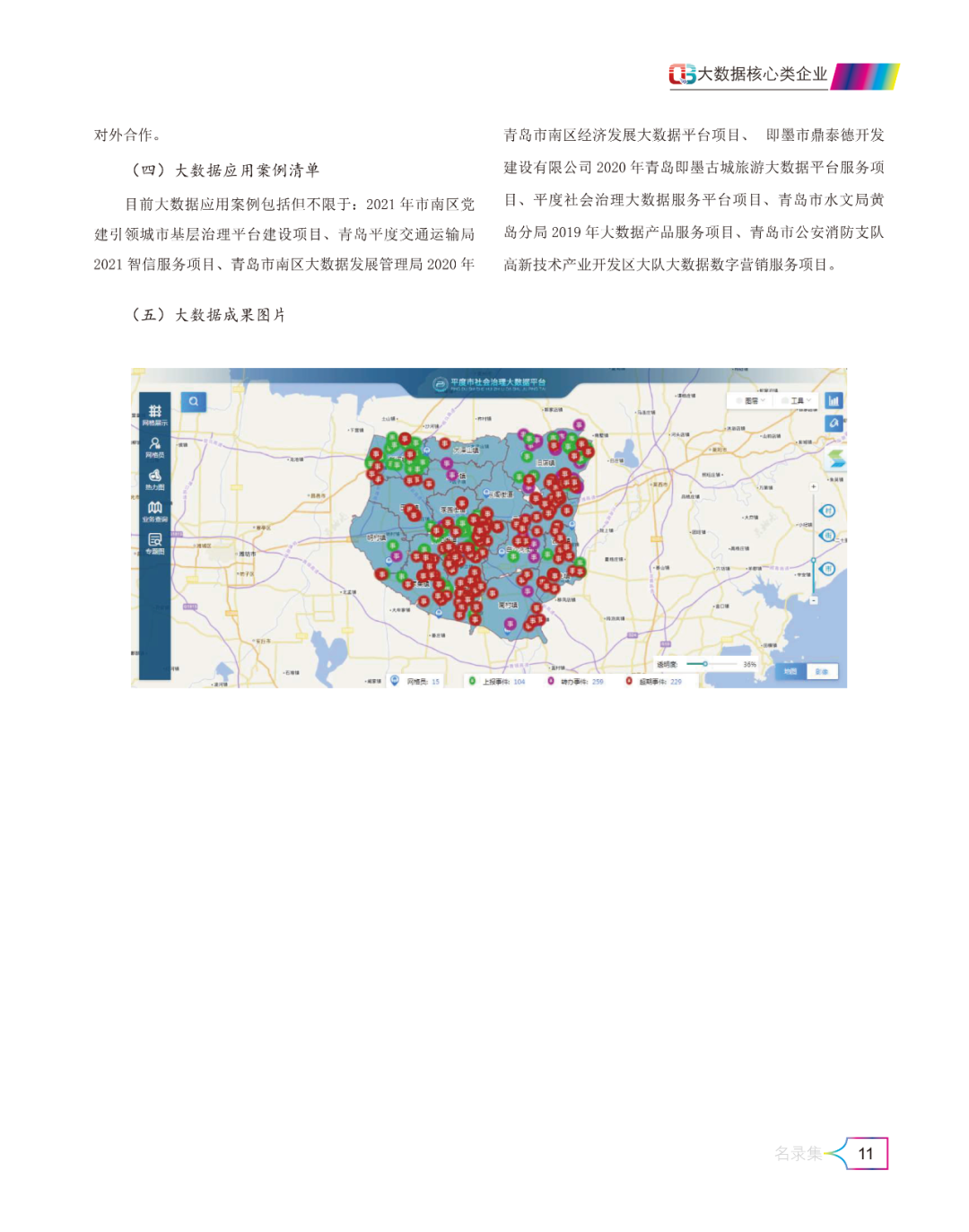Select the 网格员 grid staff icon
This screenshot has width=969, height=1232.
154,447
